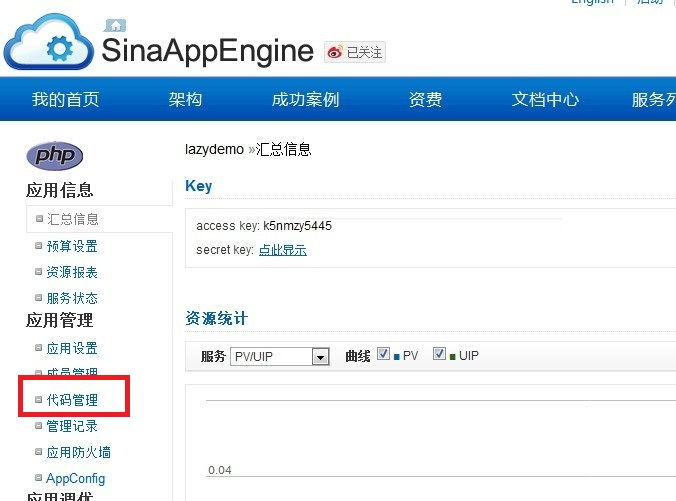
Task: Open 预算设置 in the sidebar
Action: click(72, 246)
